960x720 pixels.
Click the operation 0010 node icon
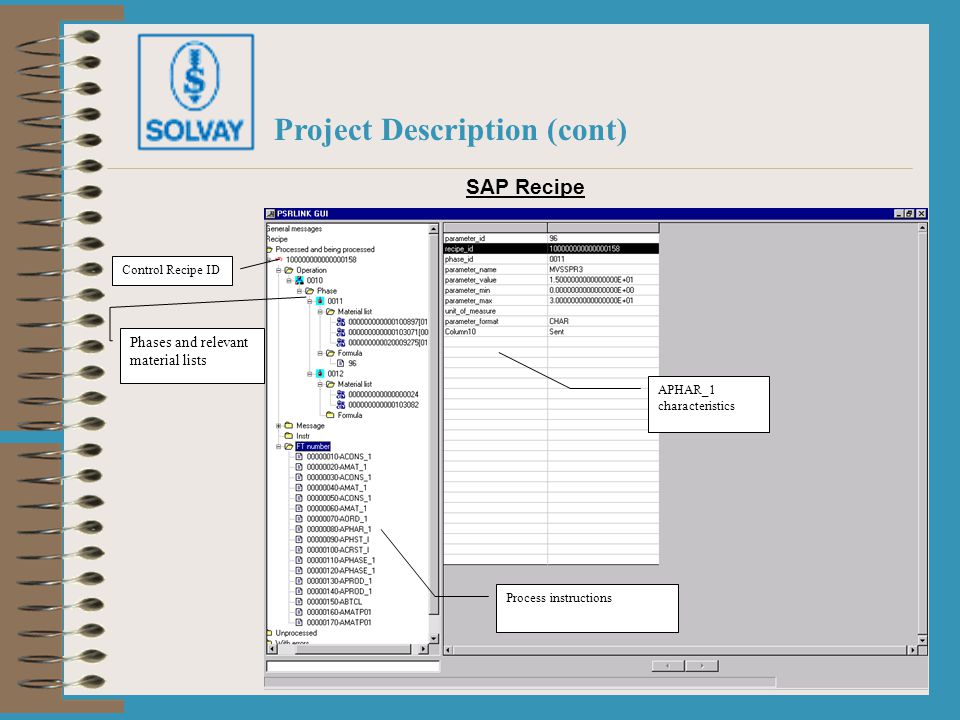(299, 280)
